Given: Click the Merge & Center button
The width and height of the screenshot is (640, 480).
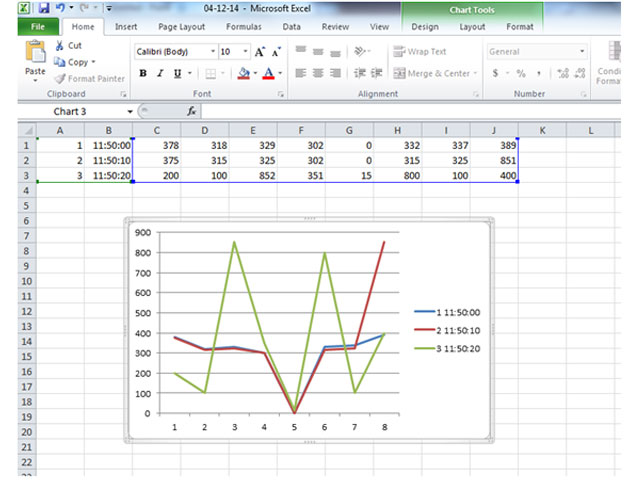Looking at the screenshot, I should pyautogui.click(x=432, y=73).
